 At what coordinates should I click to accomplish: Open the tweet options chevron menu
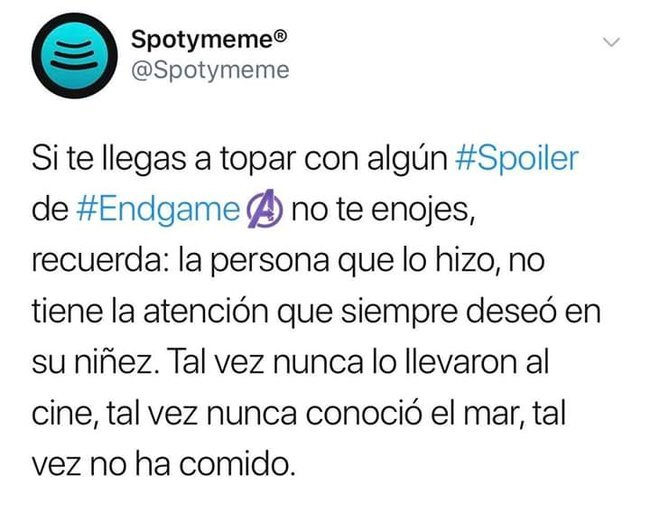tap(611, 42)
